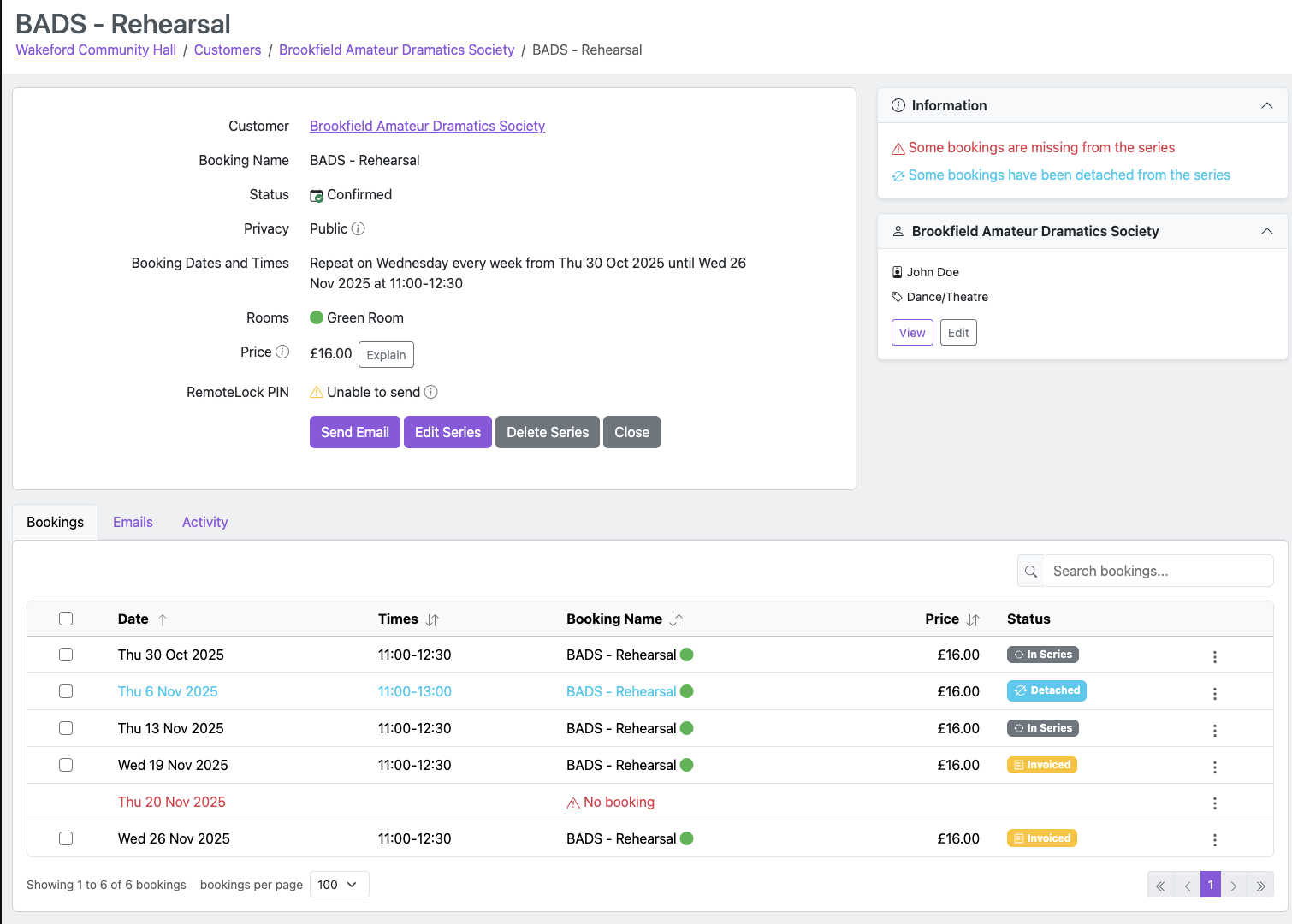
Task: Click the Edit Series button
Action: [447, 432]
